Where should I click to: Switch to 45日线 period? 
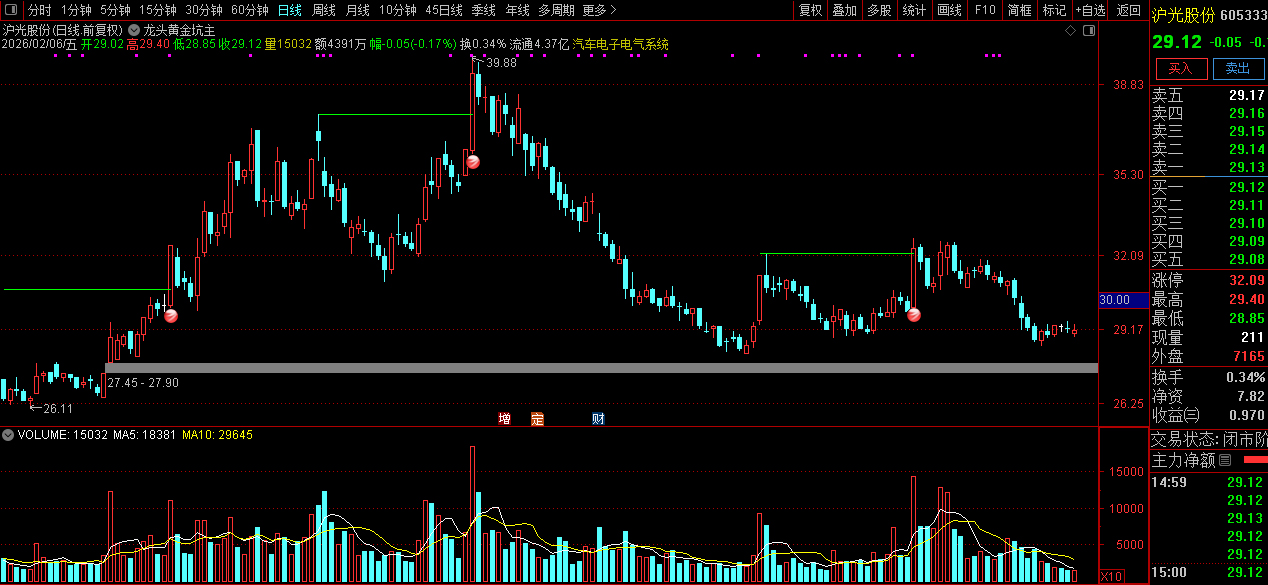tap(443, 10)
